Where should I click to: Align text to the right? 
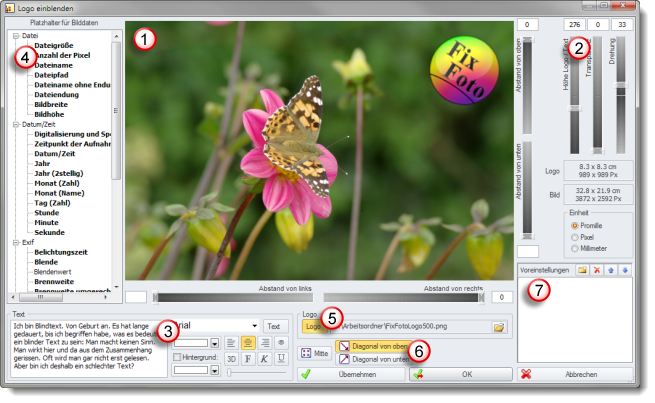(x=264, y=343)
